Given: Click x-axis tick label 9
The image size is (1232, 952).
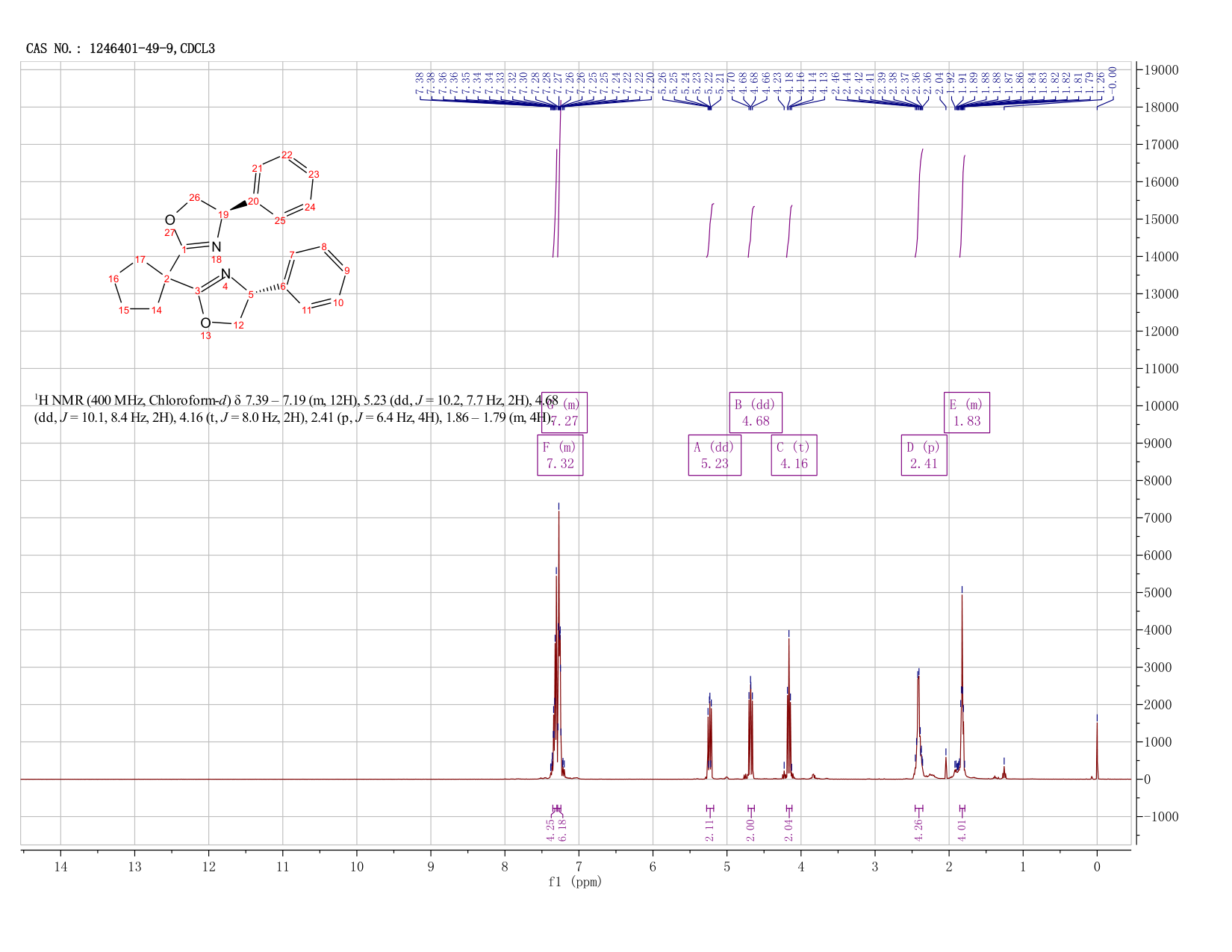Looking at the screenshot, I should point(431,866).
